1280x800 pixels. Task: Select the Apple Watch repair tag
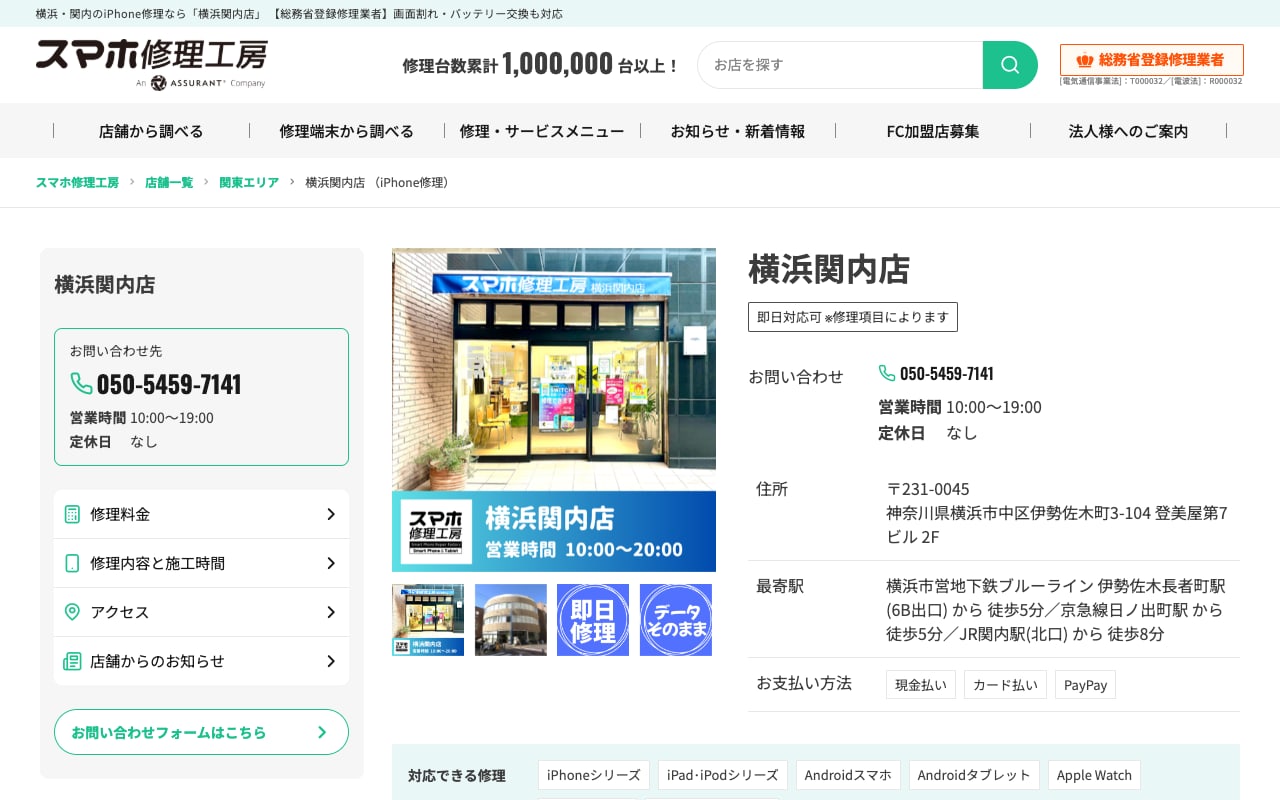[1094, 775]
